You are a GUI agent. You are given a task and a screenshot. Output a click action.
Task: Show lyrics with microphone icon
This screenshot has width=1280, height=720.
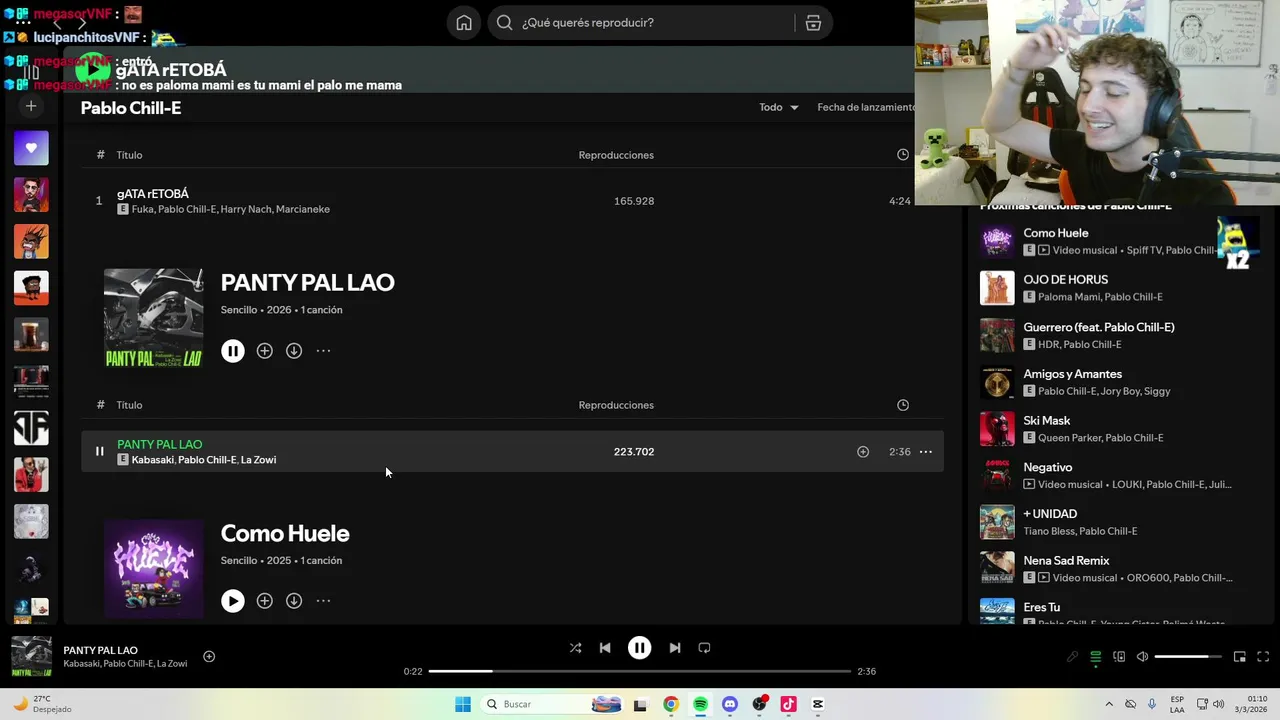click(x=1072, y=657)
